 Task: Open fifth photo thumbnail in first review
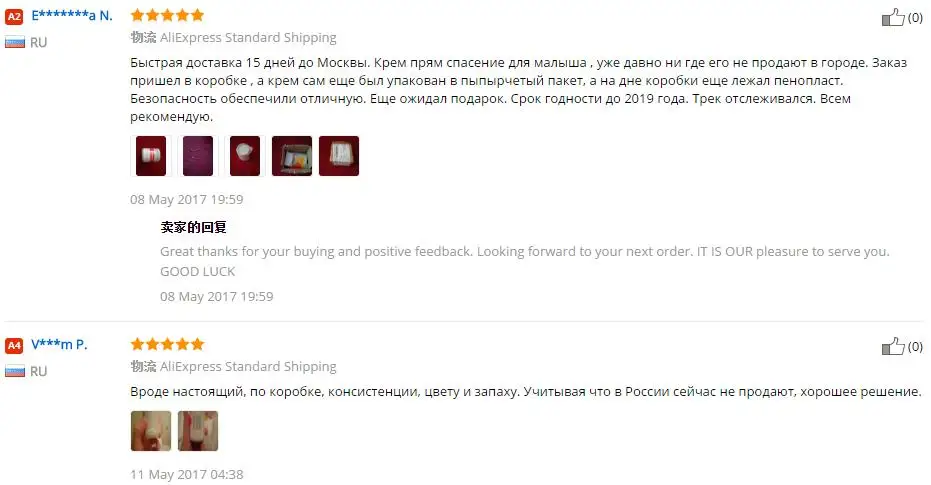click(x=338, y=156)
